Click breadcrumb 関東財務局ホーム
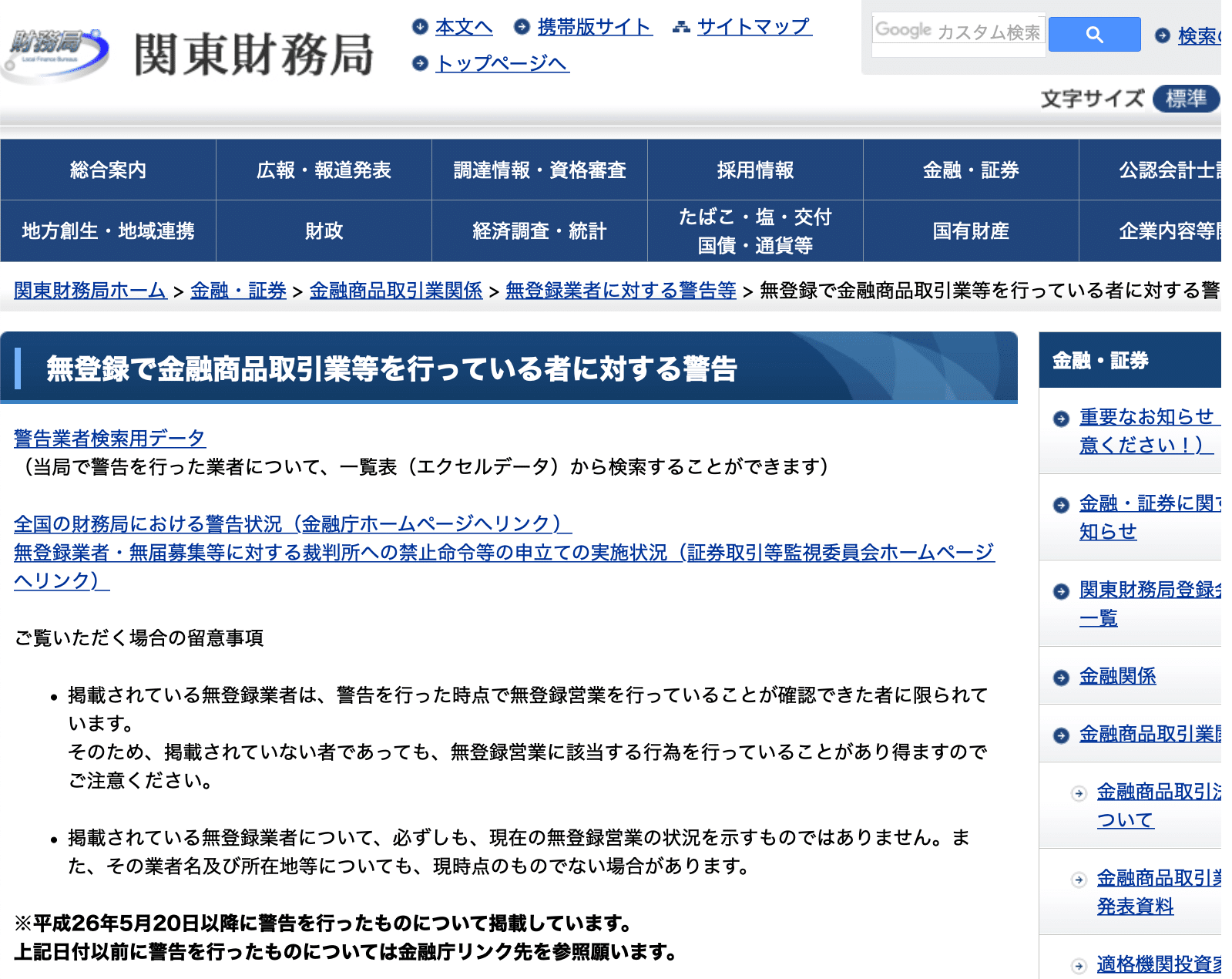1232x979 pixels. click(90, 291)
